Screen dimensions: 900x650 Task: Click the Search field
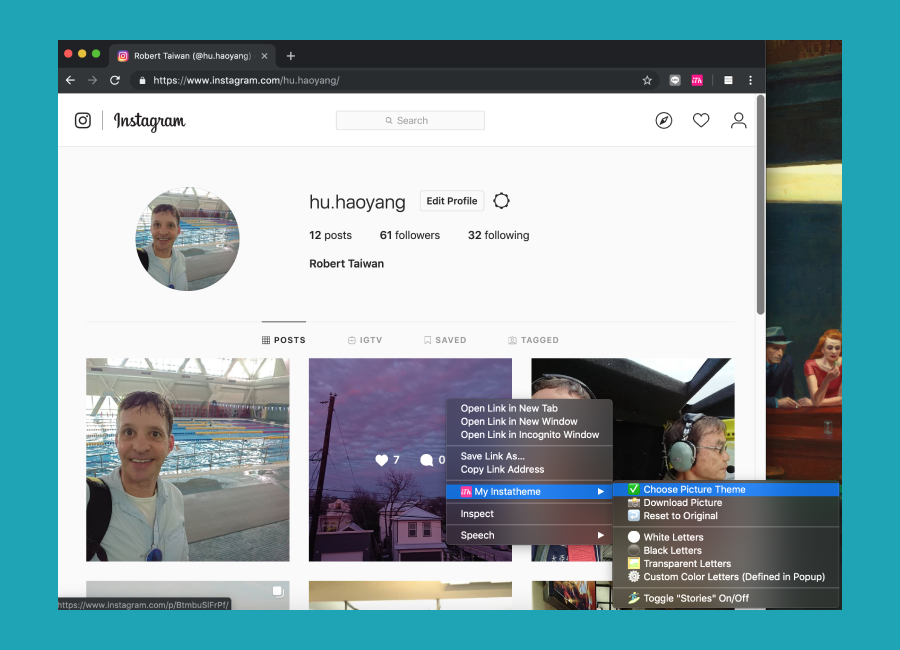(410, 121)
